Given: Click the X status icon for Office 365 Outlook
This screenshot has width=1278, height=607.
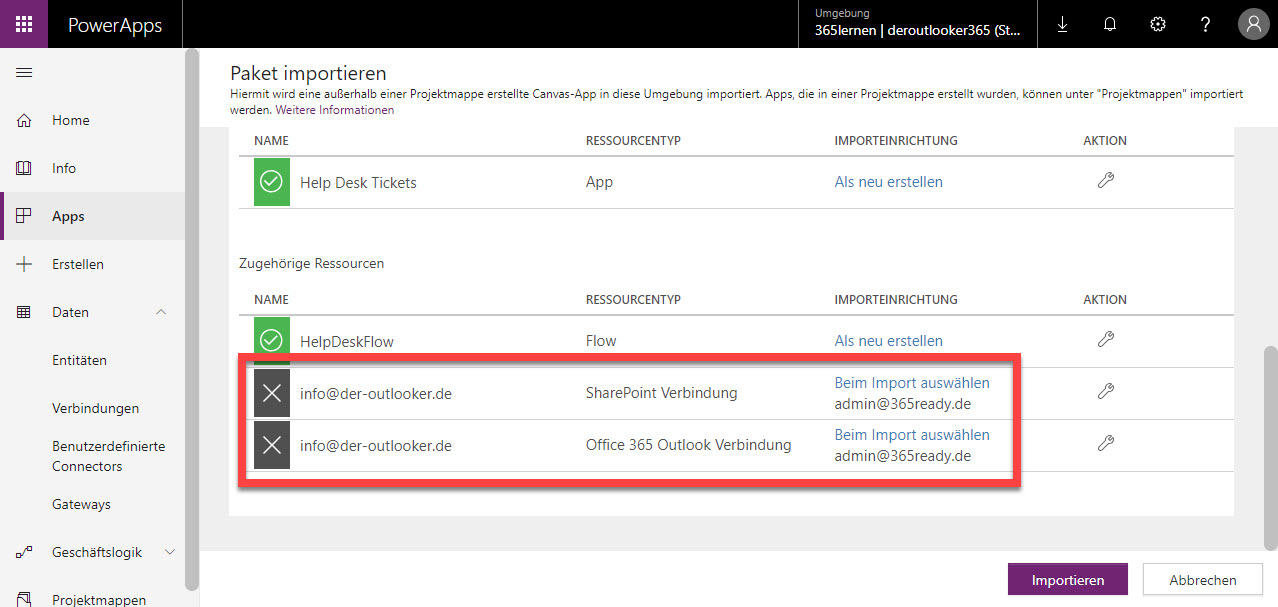Looking at the screenshot, I should coord(271,445).
